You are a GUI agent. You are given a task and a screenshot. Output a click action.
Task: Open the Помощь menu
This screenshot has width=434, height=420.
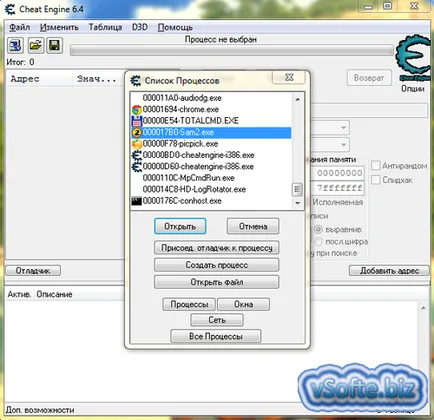tap(175, 27)
